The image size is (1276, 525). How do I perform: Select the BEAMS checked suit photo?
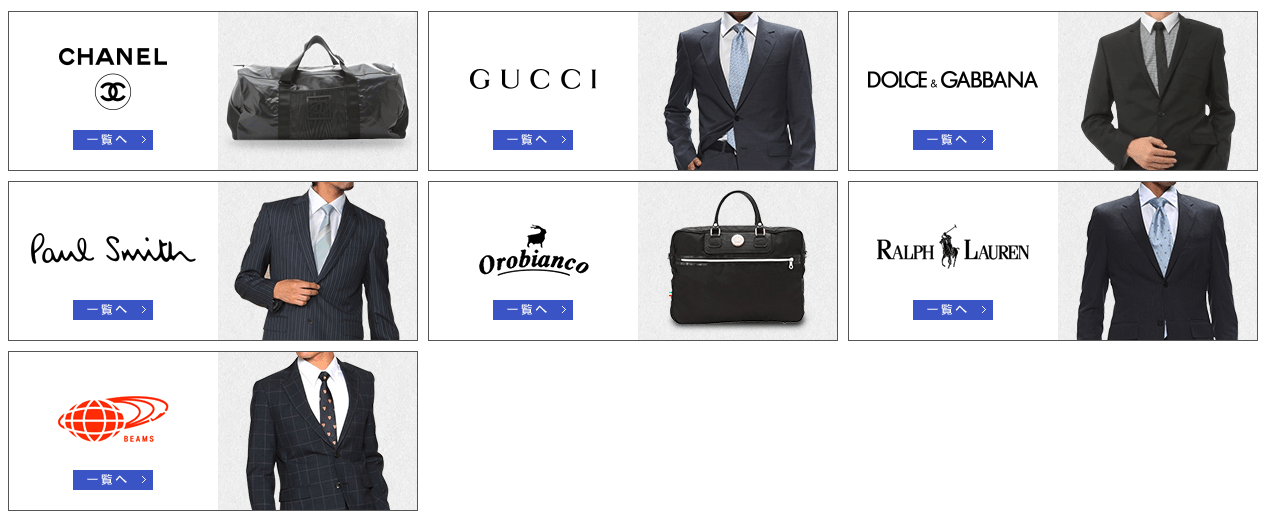317,431
